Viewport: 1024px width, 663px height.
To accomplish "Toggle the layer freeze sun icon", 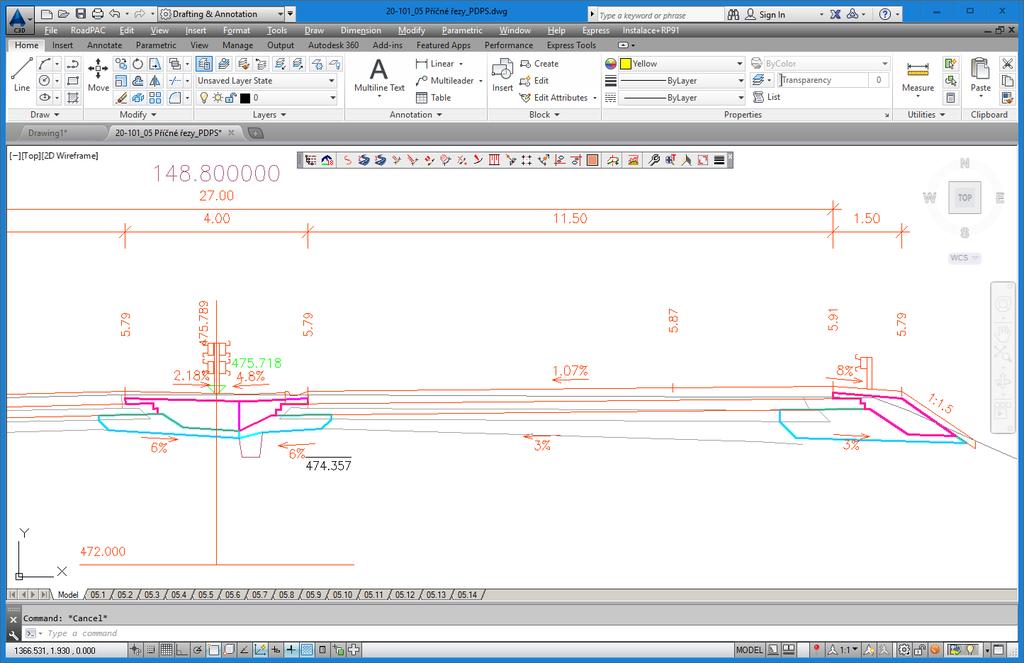I will point(217,98).
